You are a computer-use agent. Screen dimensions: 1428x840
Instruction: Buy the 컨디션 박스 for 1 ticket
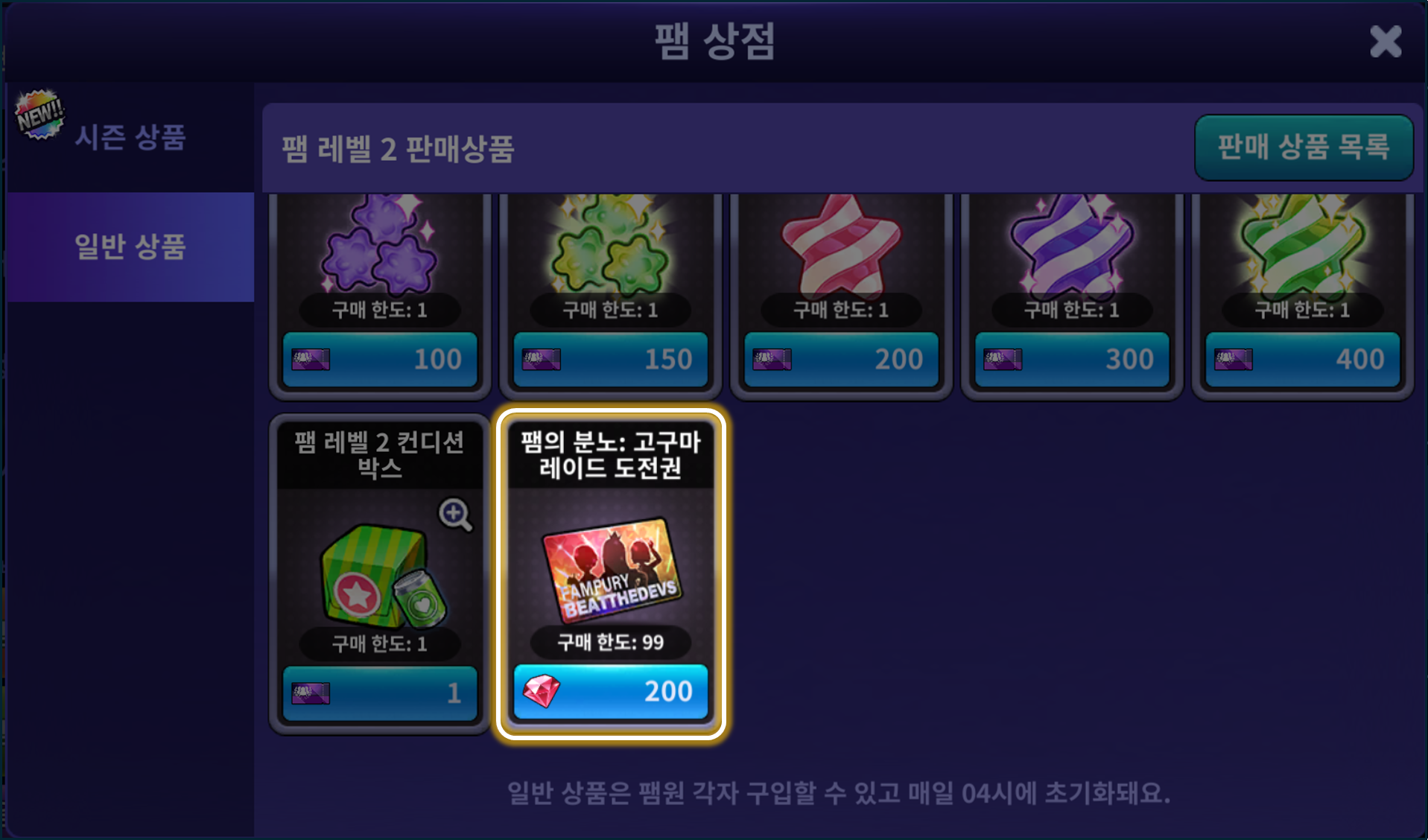(x=380, y=693)
